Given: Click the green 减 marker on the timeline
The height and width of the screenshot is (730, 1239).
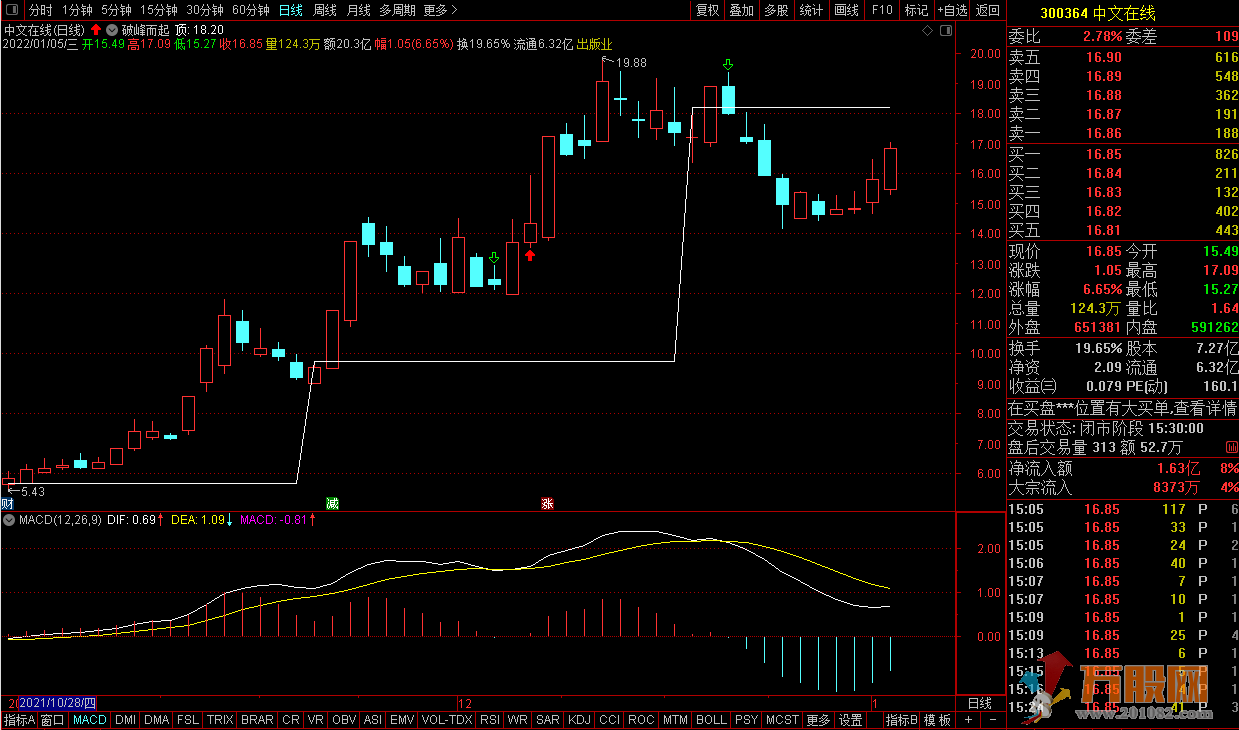Looking at the screenshot, I should pyautogui.click(x=333, y=503).
